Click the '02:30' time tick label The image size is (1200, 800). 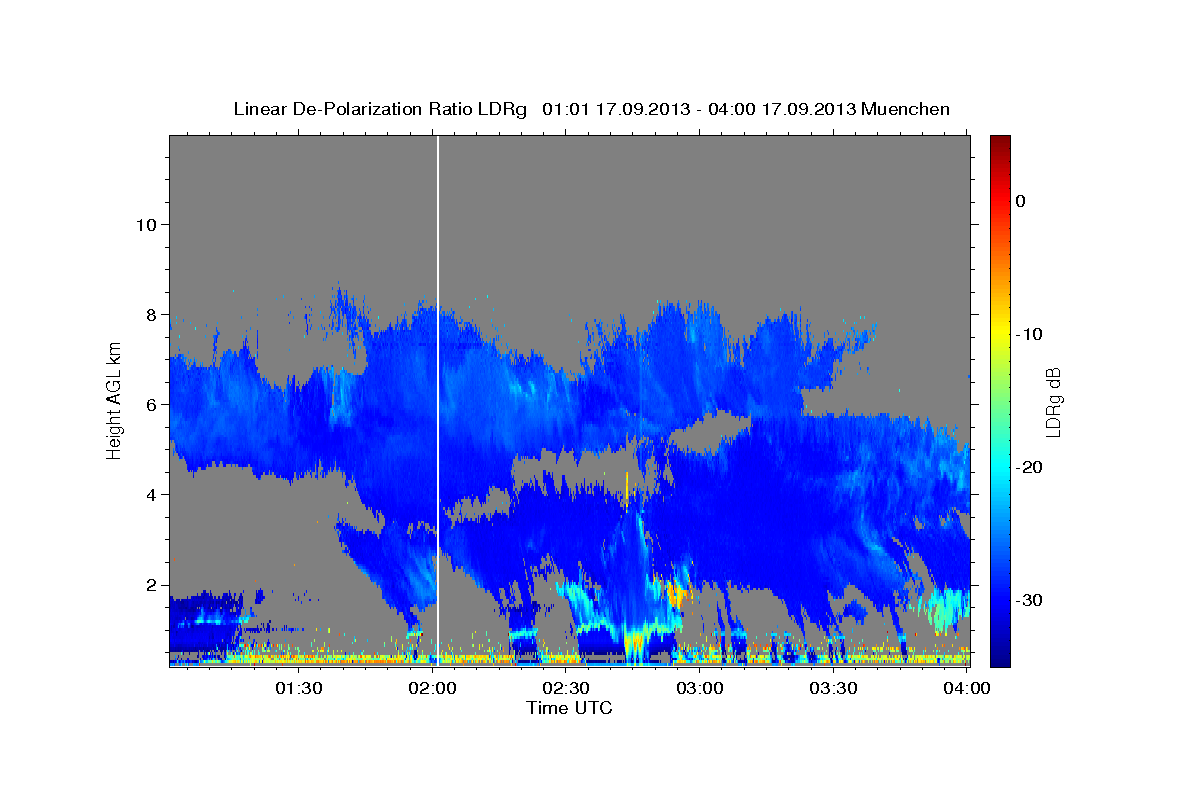pos(566,688)
